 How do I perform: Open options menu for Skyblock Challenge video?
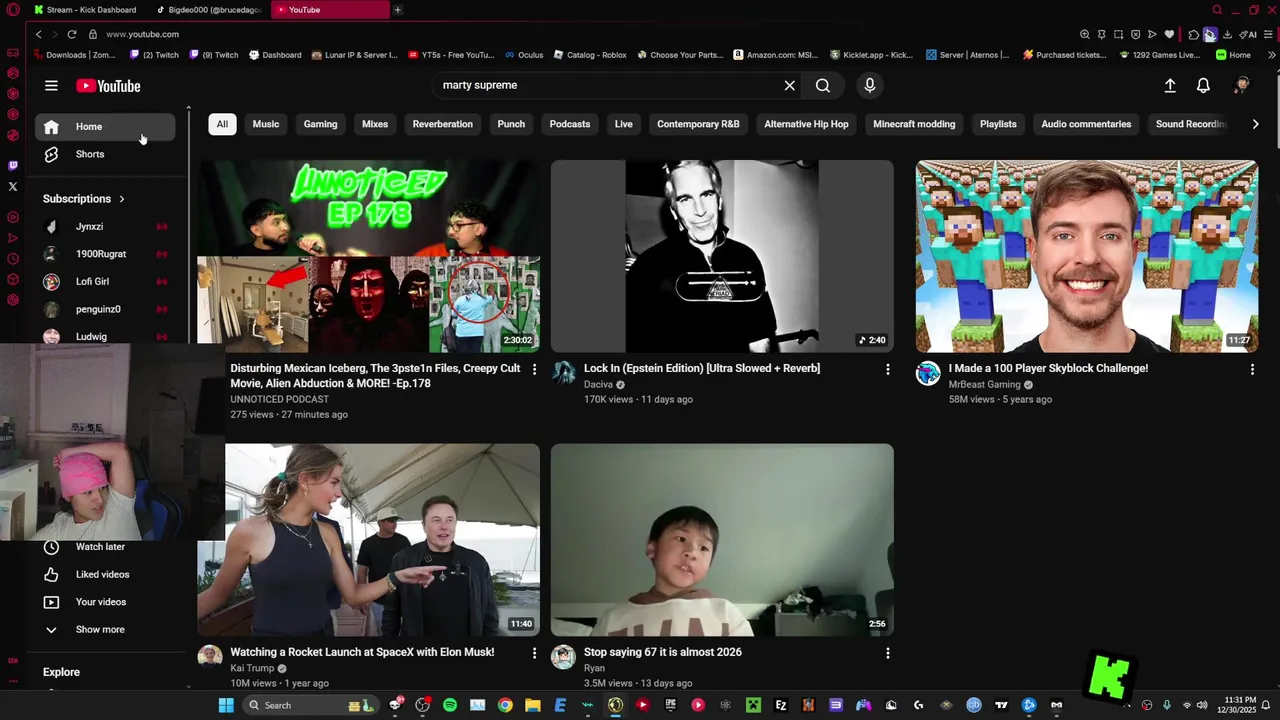click(1252, 369)
